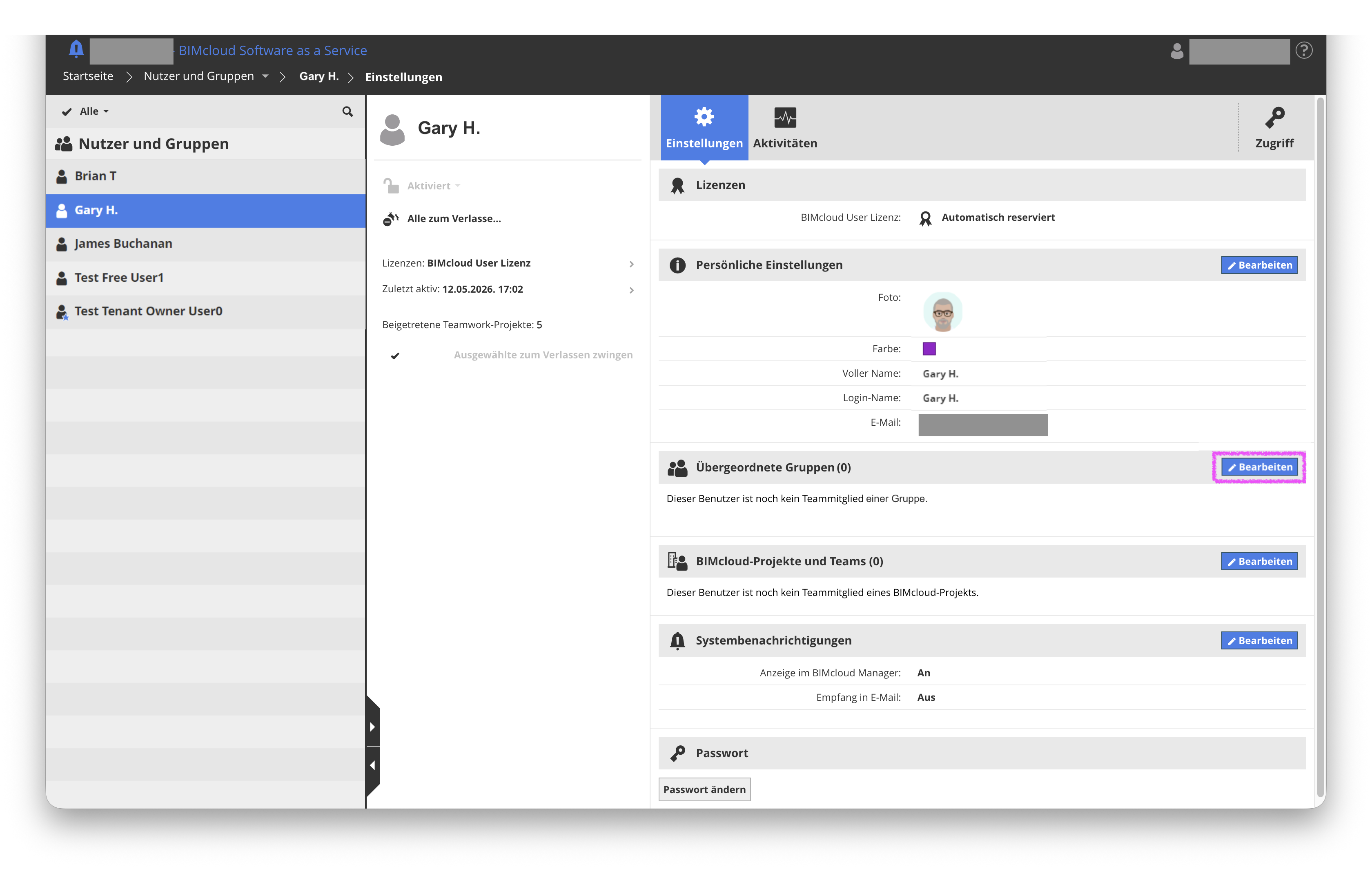Open search in Nutzer und Gruppen list
1372x869 pixels.
(x=347, y=111)
